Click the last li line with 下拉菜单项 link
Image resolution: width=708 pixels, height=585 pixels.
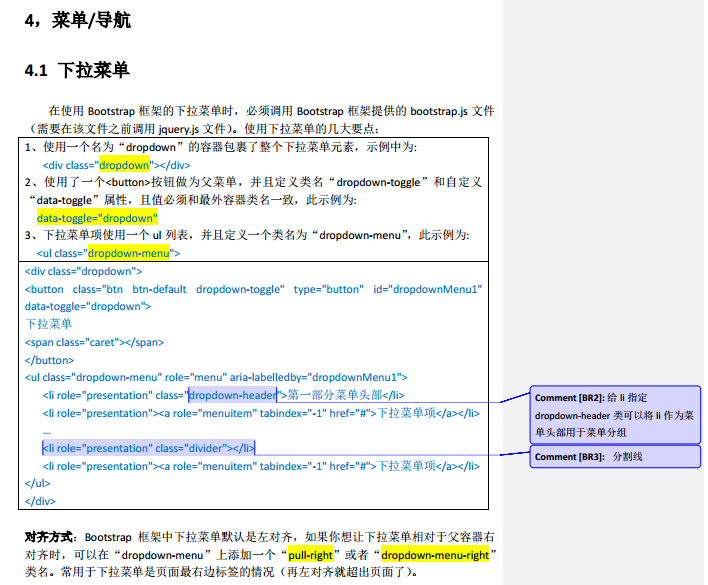coord(261,466)
